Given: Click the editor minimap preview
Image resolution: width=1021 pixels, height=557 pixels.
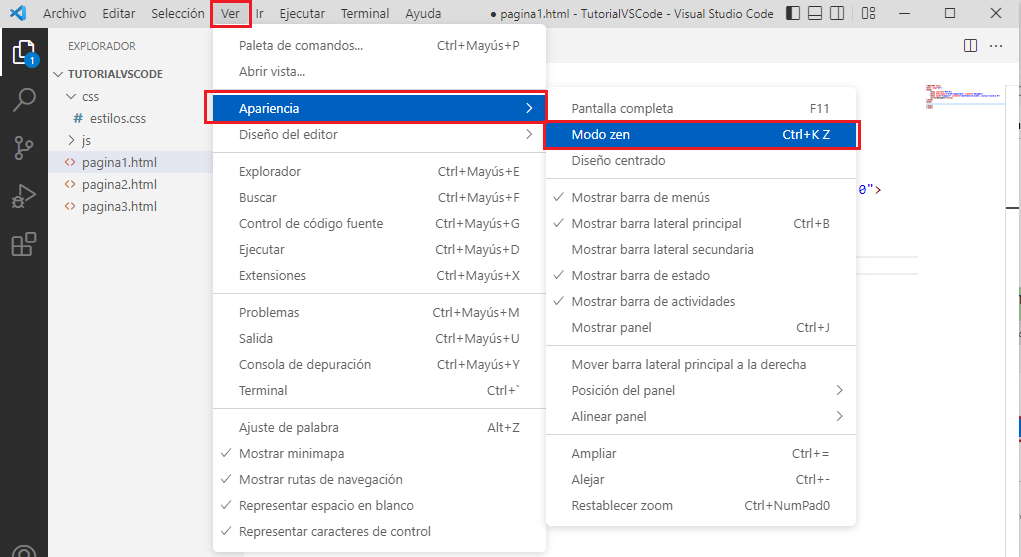Looking at the screenshot, I should pos(964,96).
